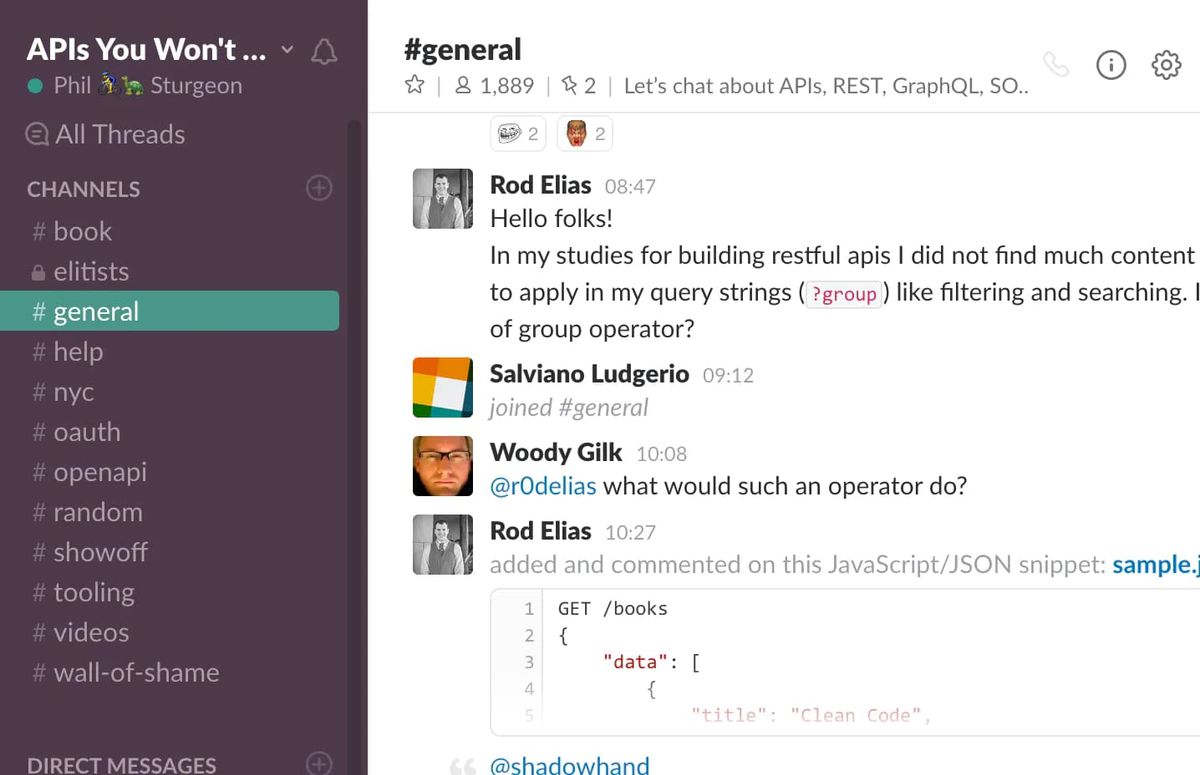Click Rod Elias's avatar
Screen dimensions: 1200x775
[x=442, y=198]
